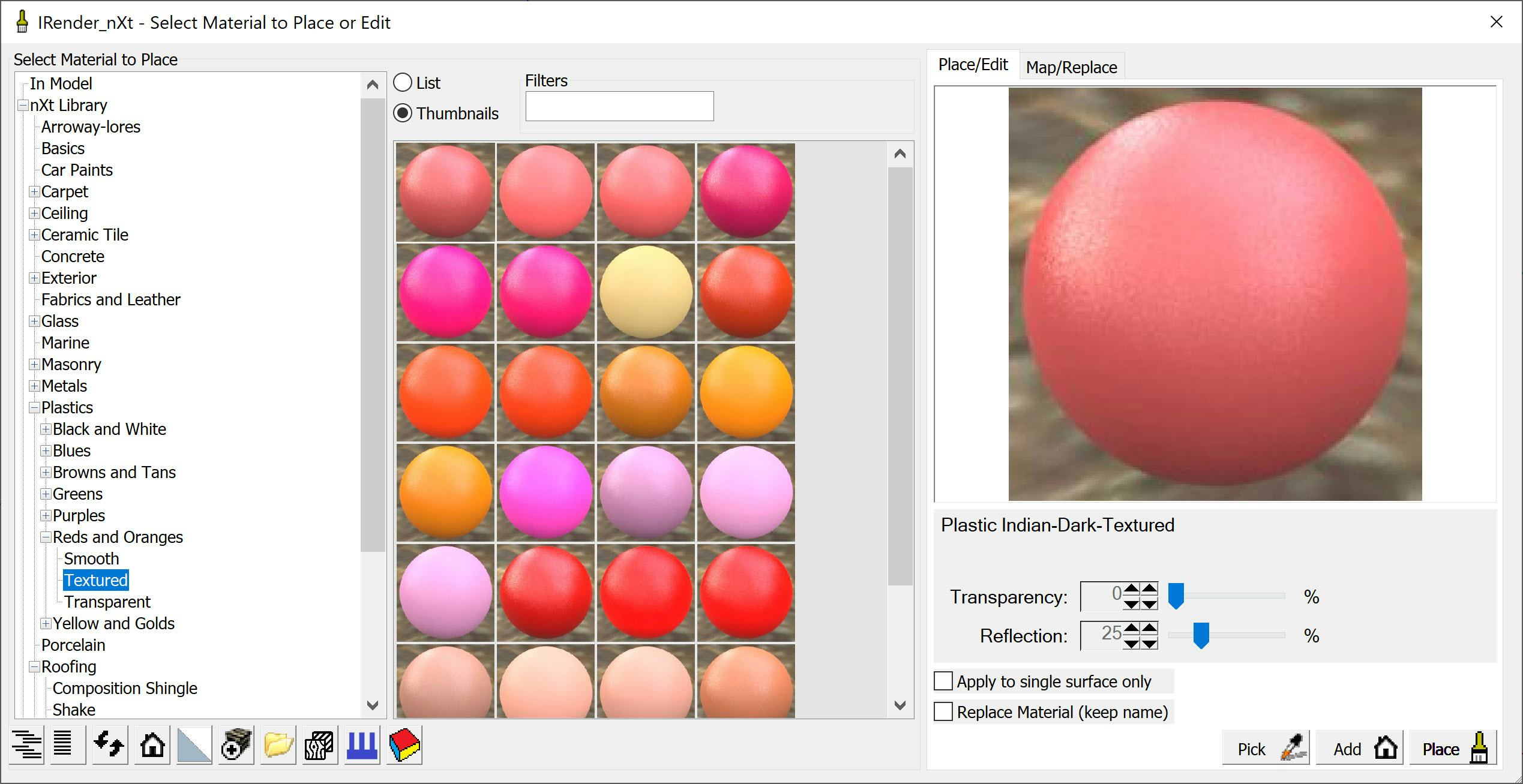The width and height of the screenshot is (1523, 784).
Task: Select the Place/Edit tab
Action: 973,64
